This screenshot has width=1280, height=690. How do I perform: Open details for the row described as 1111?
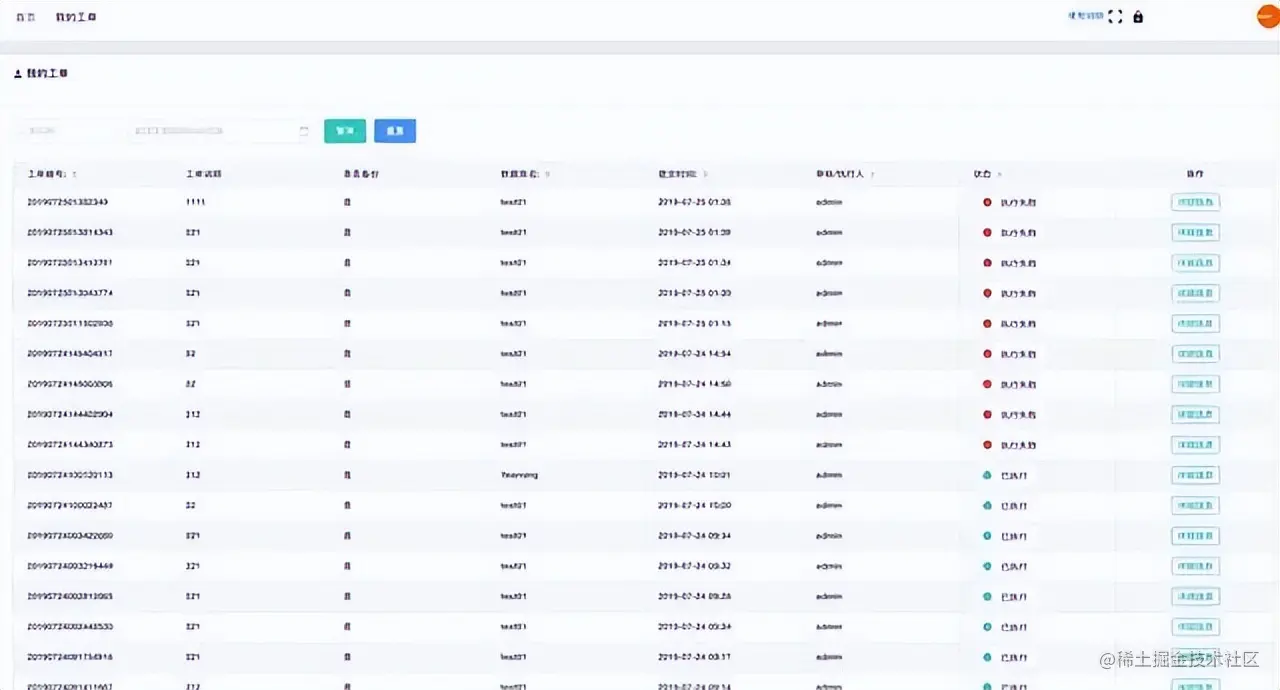point(1195,202)
